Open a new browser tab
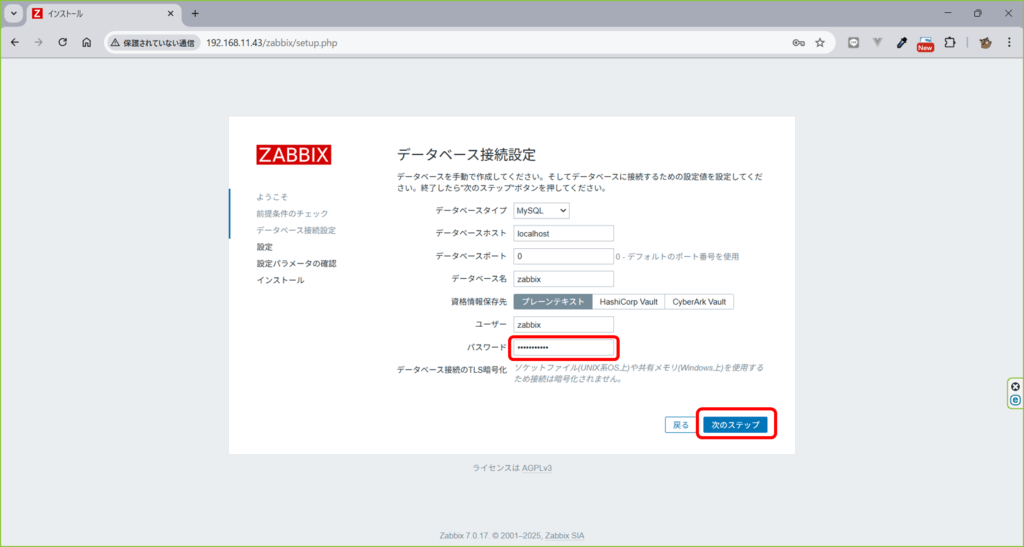Screen dimensions: 1024x547 195,13
